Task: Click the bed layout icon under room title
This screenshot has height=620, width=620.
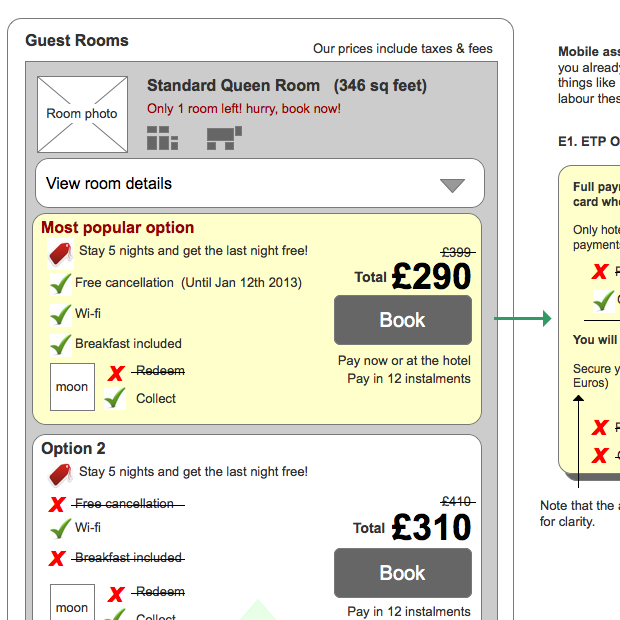Action: [162, 138]
